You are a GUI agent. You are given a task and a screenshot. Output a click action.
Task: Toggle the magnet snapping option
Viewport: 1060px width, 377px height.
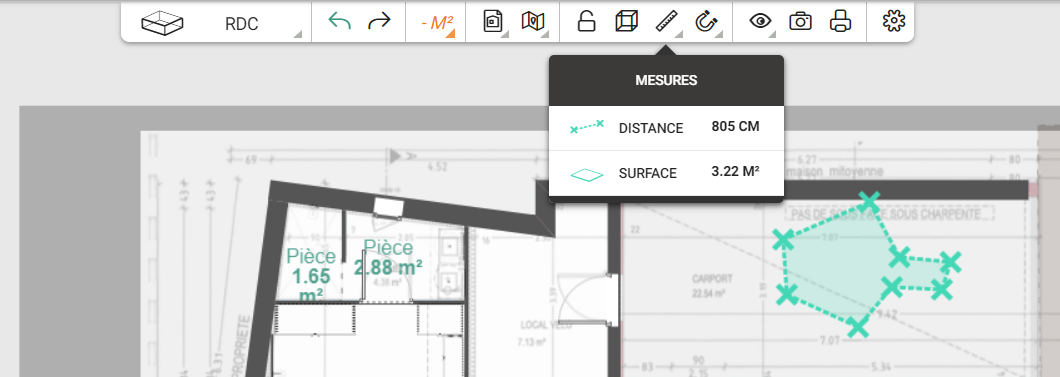coord(706,22)
